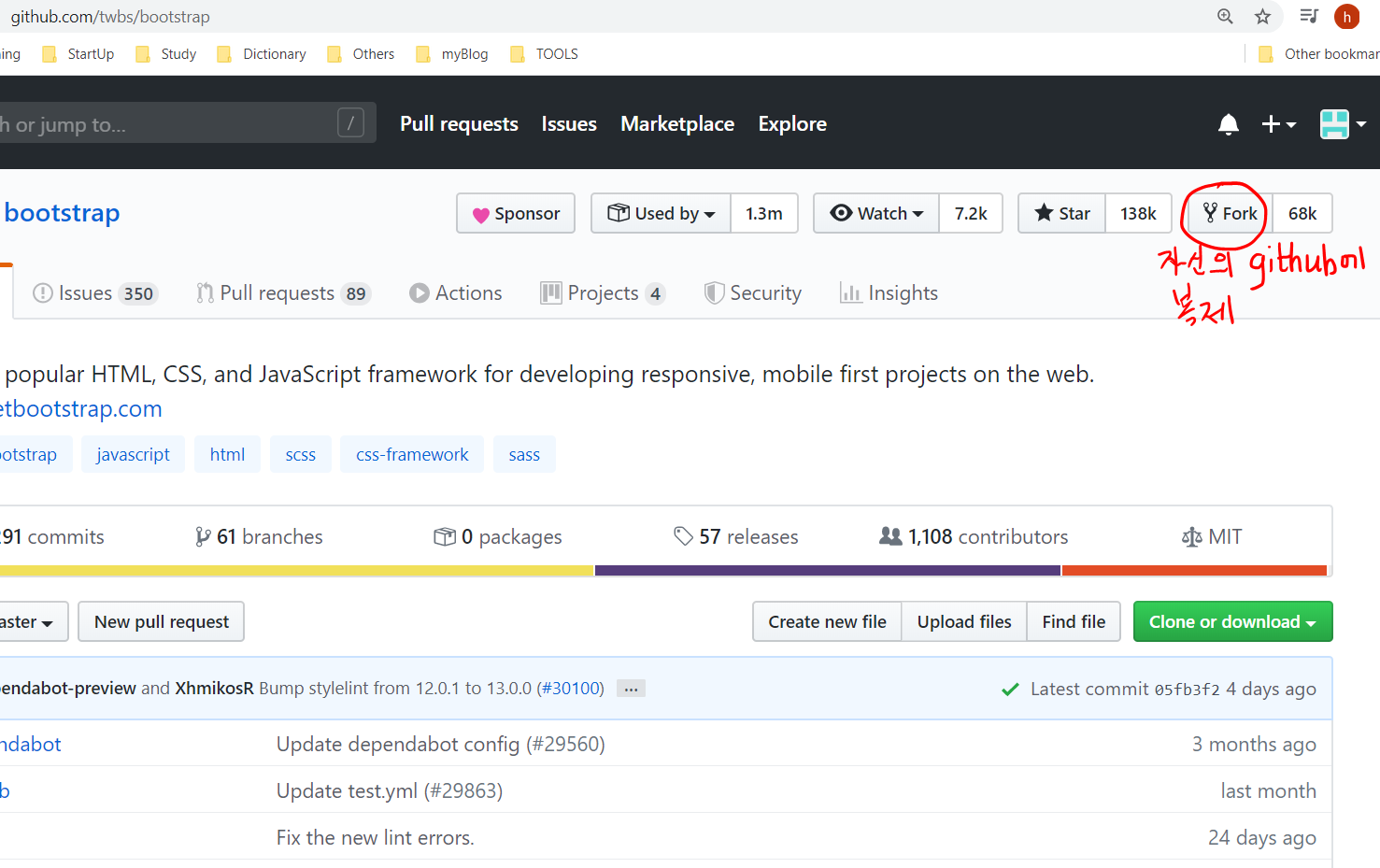
Task: Open the 1.3m dependents count
Action: point(764,213)
